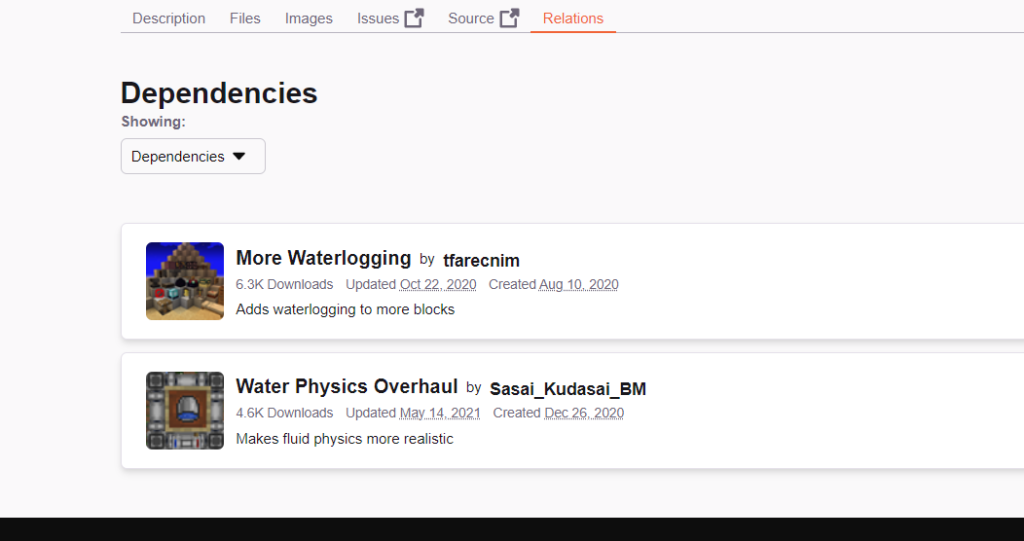Open the Description tab
This screenshot has height=541, width=1024.
(169, 18)
